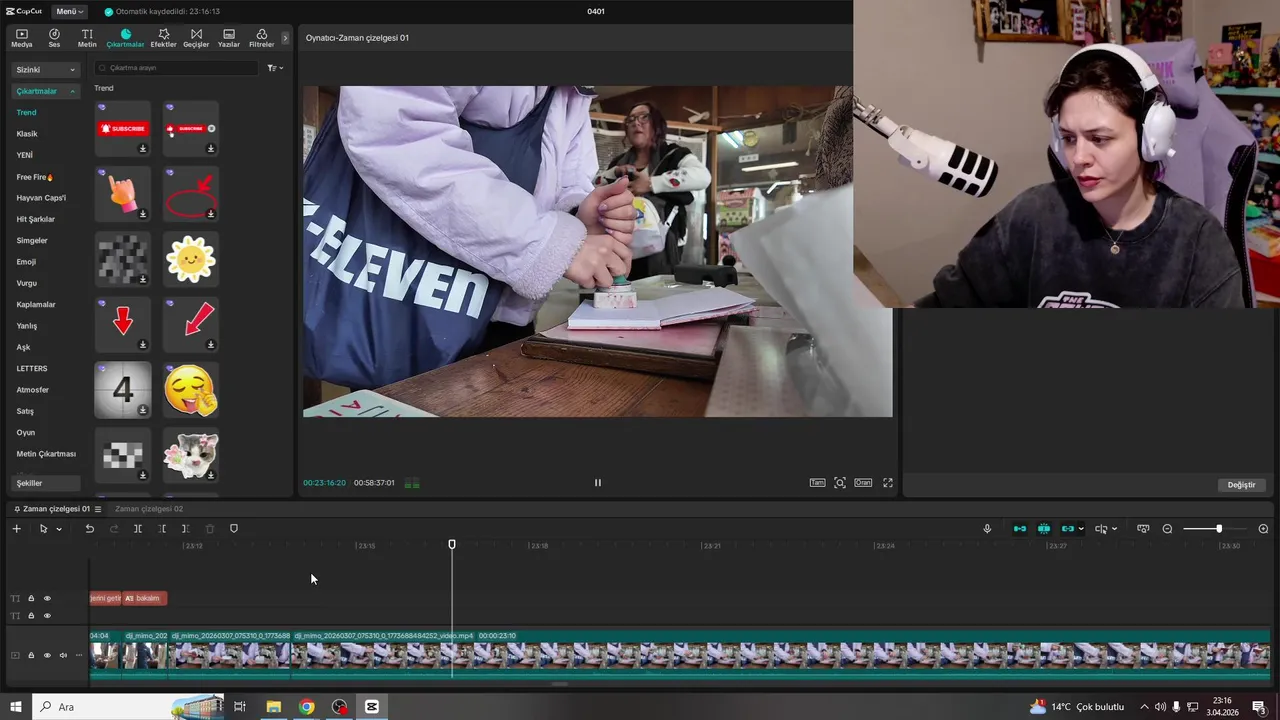Mute the main video track
The image size is (1280, 720).
click(63, 656)
